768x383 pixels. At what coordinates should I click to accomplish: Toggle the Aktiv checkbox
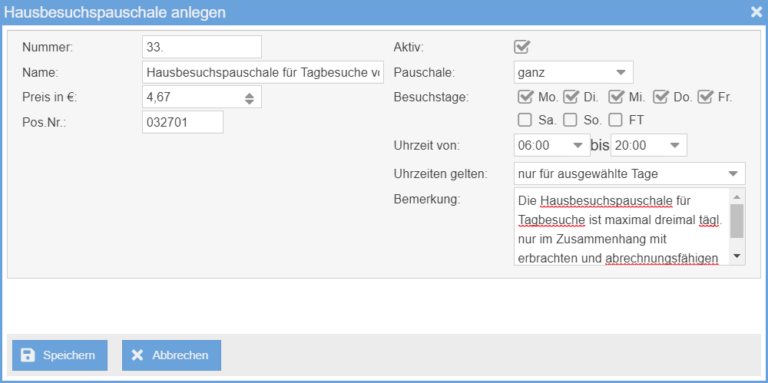(522, 47)
